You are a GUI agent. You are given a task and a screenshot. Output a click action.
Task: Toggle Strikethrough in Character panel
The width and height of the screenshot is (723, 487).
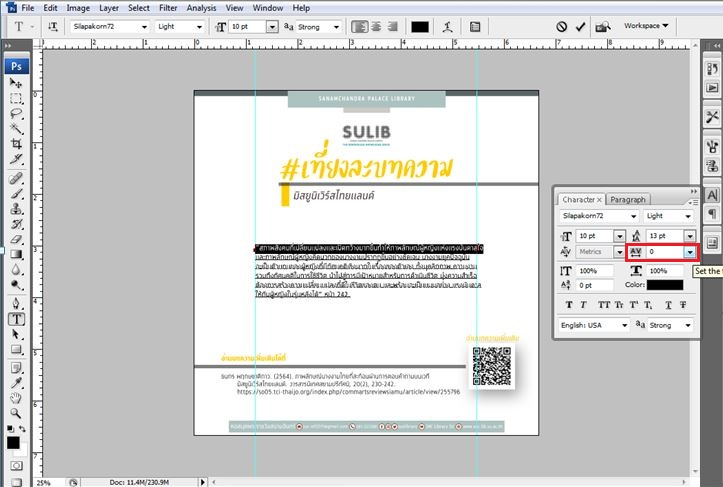[x=683, y=305]
